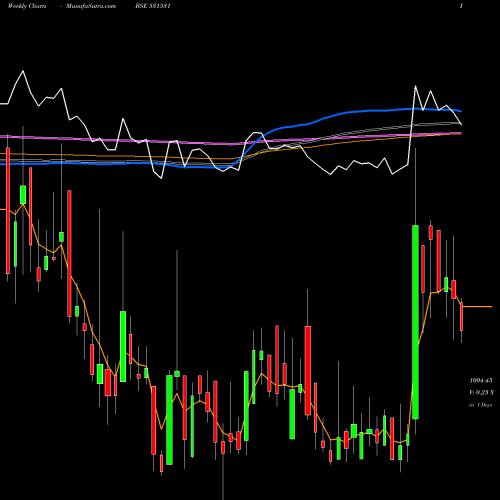Click the 'MunafaSutra.com' label
Screen dimensions: 500x500
pyautogui.click(x=91, y=6)
